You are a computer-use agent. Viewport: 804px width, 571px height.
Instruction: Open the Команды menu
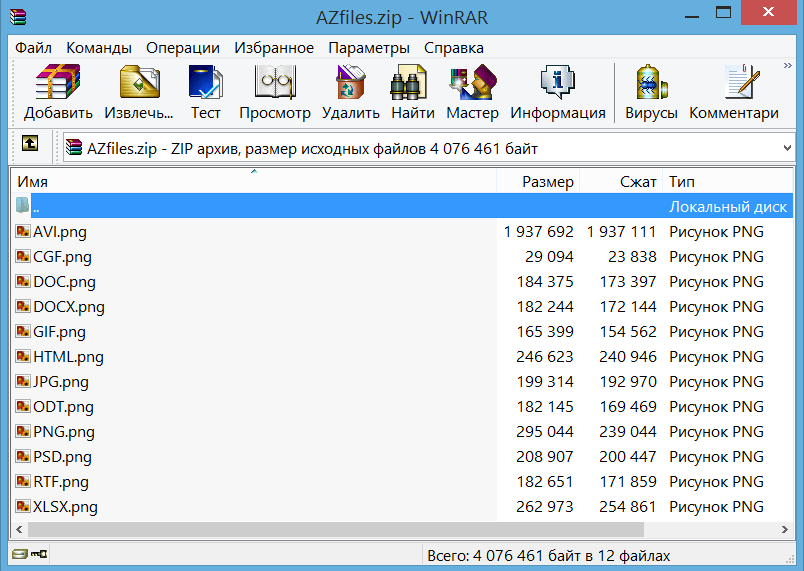(x=99, y=48)
